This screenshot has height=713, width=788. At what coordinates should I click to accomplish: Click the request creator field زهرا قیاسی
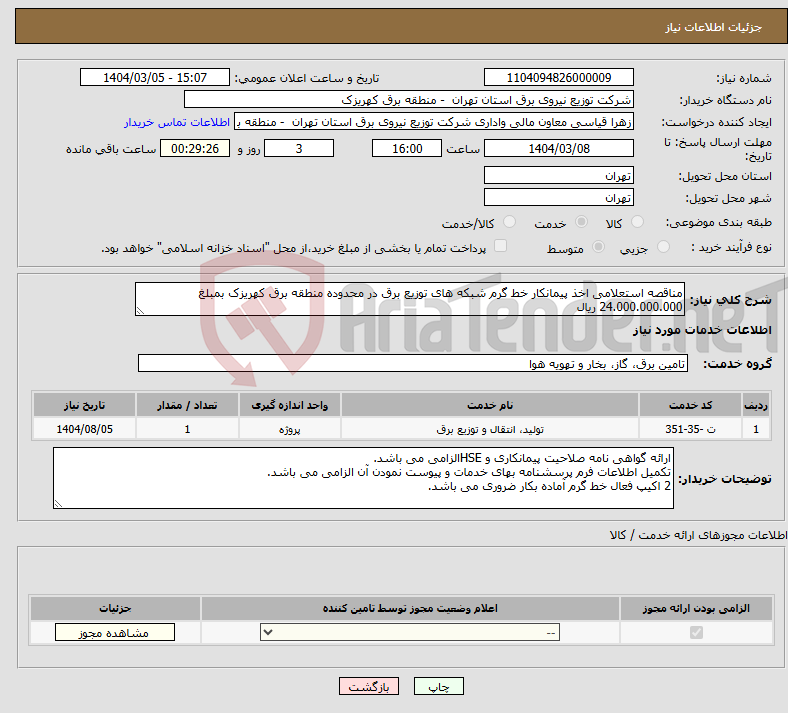(x=434, y=122)
